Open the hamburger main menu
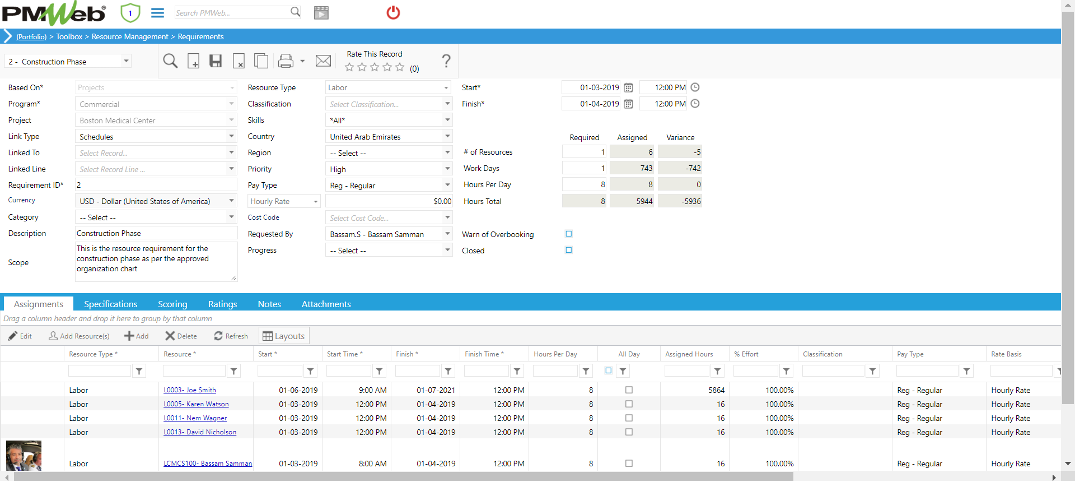 [158, 12]
